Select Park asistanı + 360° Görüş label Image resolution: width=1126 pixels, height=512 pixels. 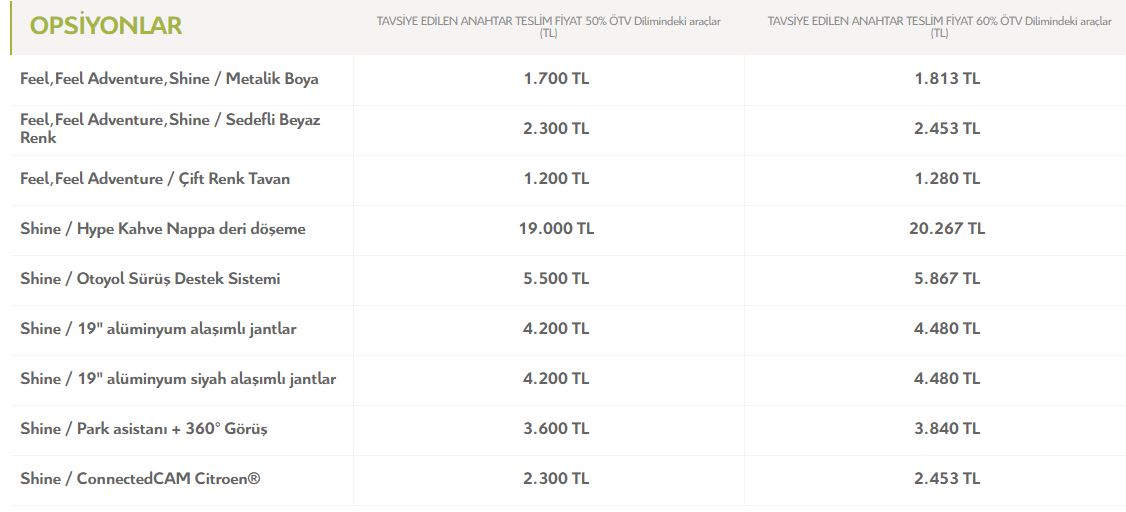144,429
